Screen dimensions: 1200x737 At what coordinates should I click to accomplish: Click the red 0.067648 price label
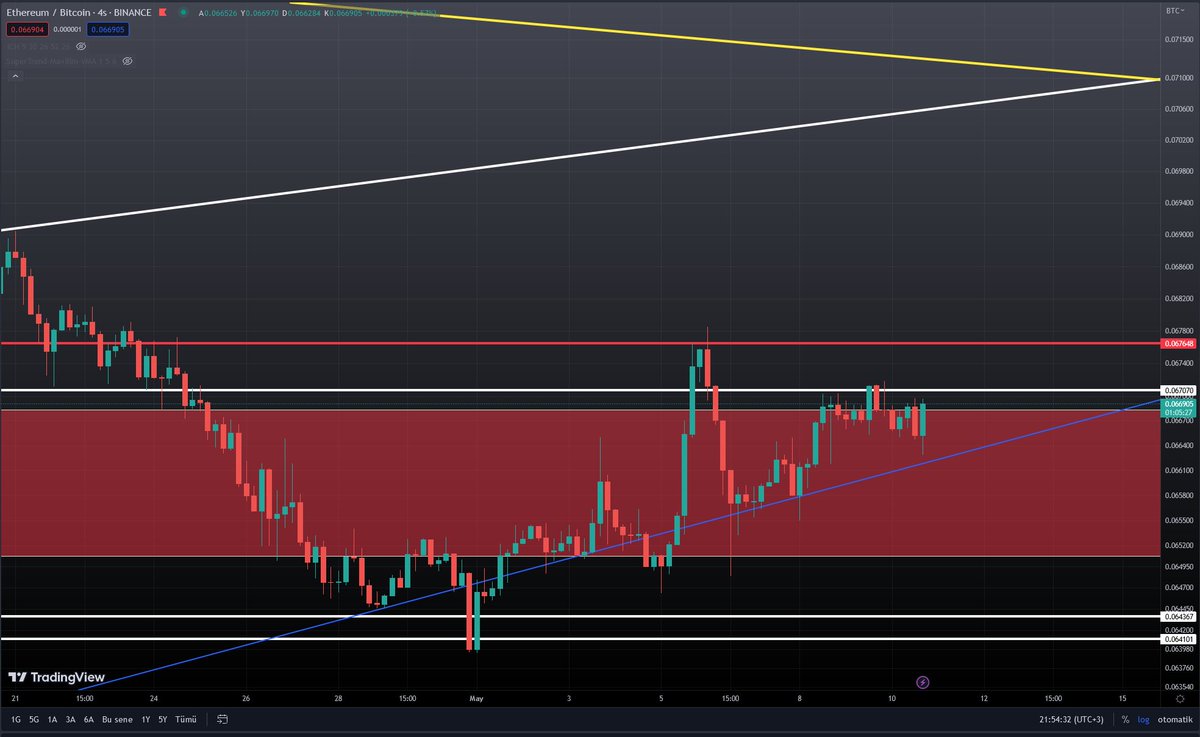(x=1179, y=343)
